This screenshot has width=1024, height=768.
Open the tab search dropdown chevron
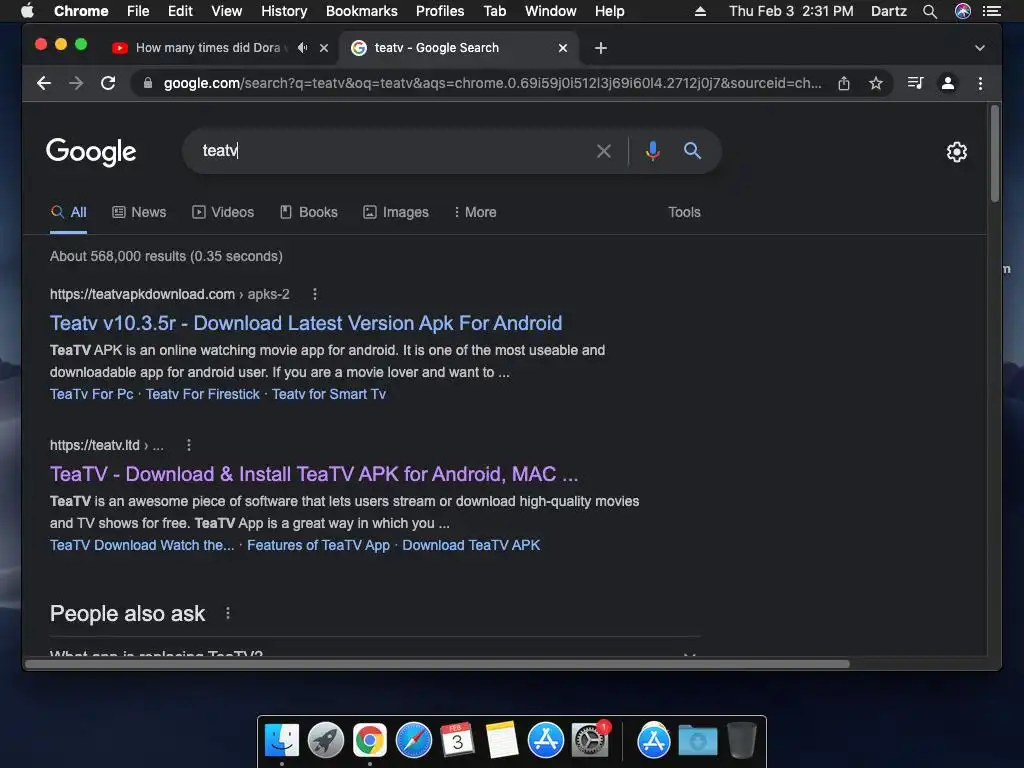(980, 48)
